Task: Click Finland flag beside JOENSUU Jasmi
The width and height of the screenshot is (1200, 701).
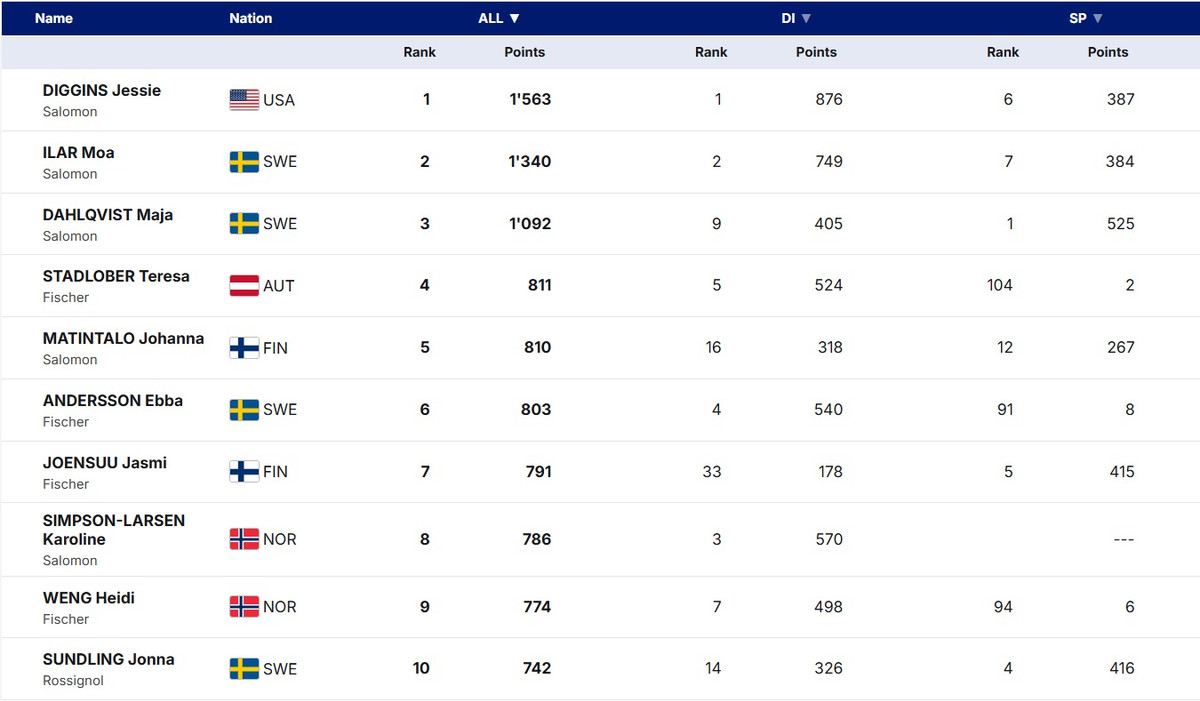Action: (244, 472)
